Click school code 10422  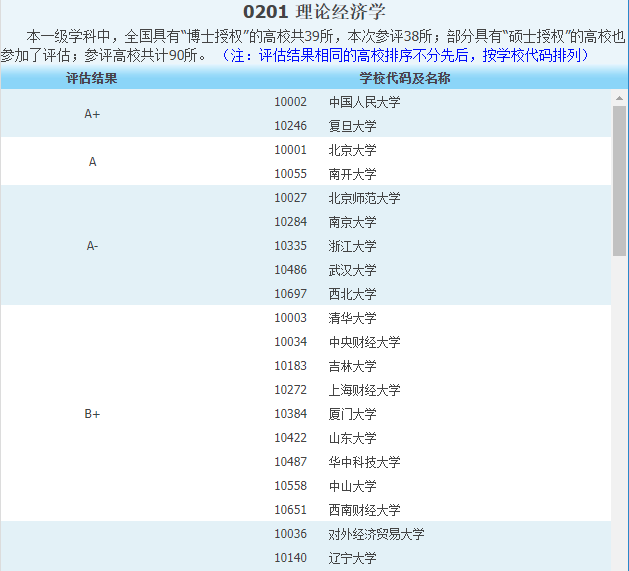(290, 438)
